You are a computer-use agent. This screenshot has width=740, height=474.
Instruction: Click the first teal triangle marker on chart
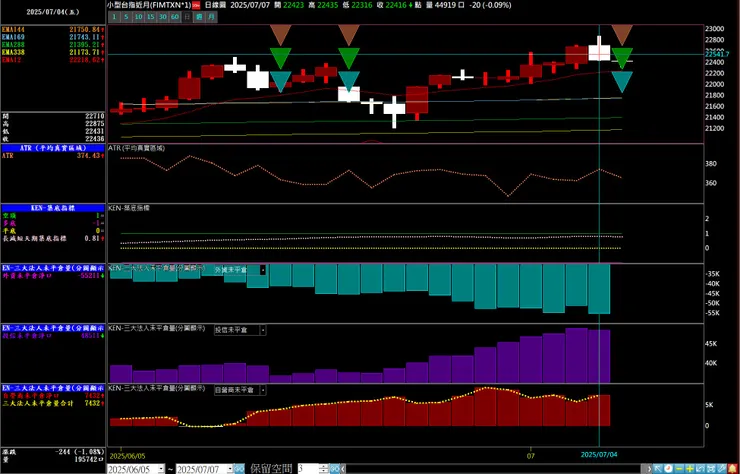280,82
